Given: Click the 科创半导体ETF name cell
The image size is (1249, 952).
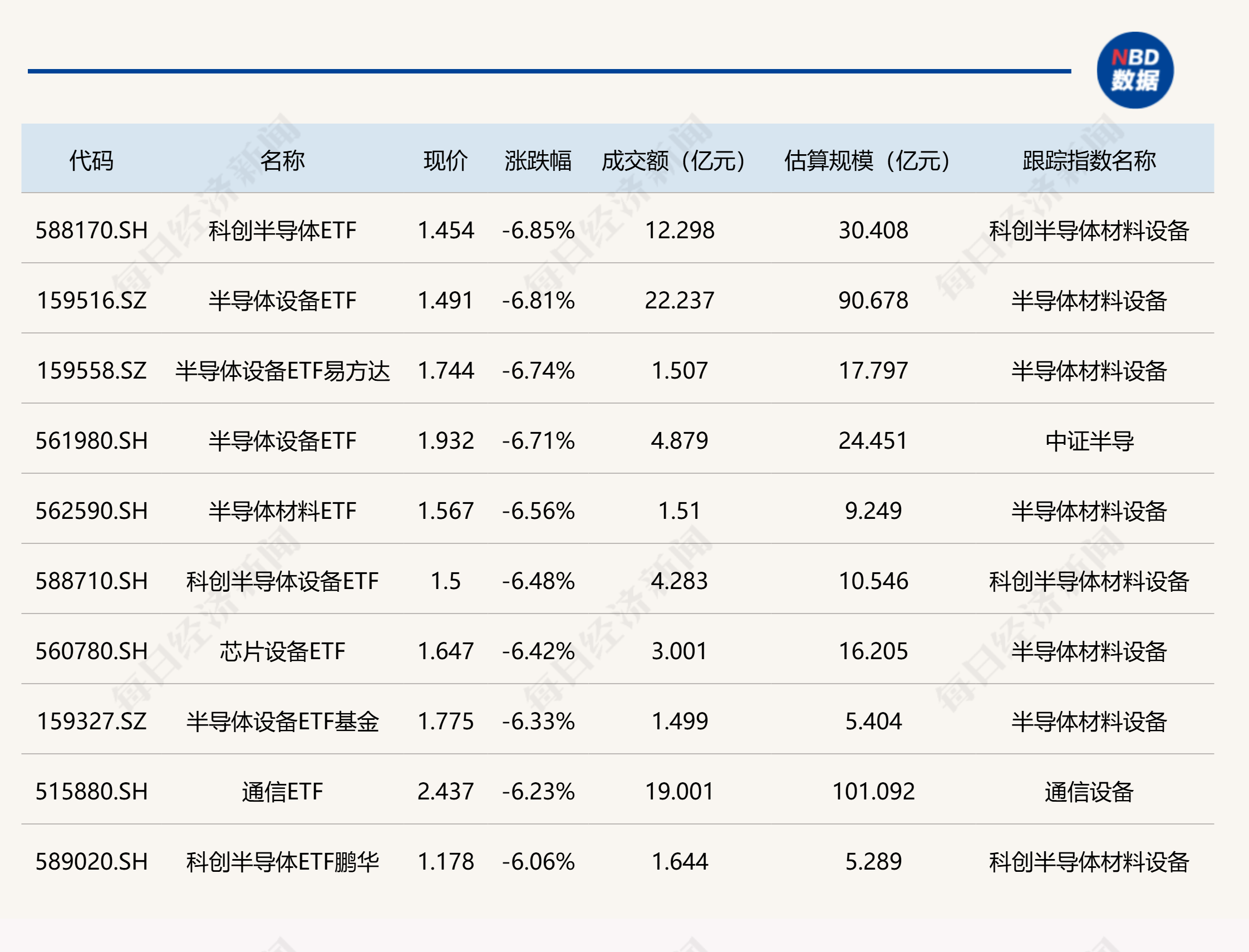Looking at the screenshot, I should click(282, 230).
